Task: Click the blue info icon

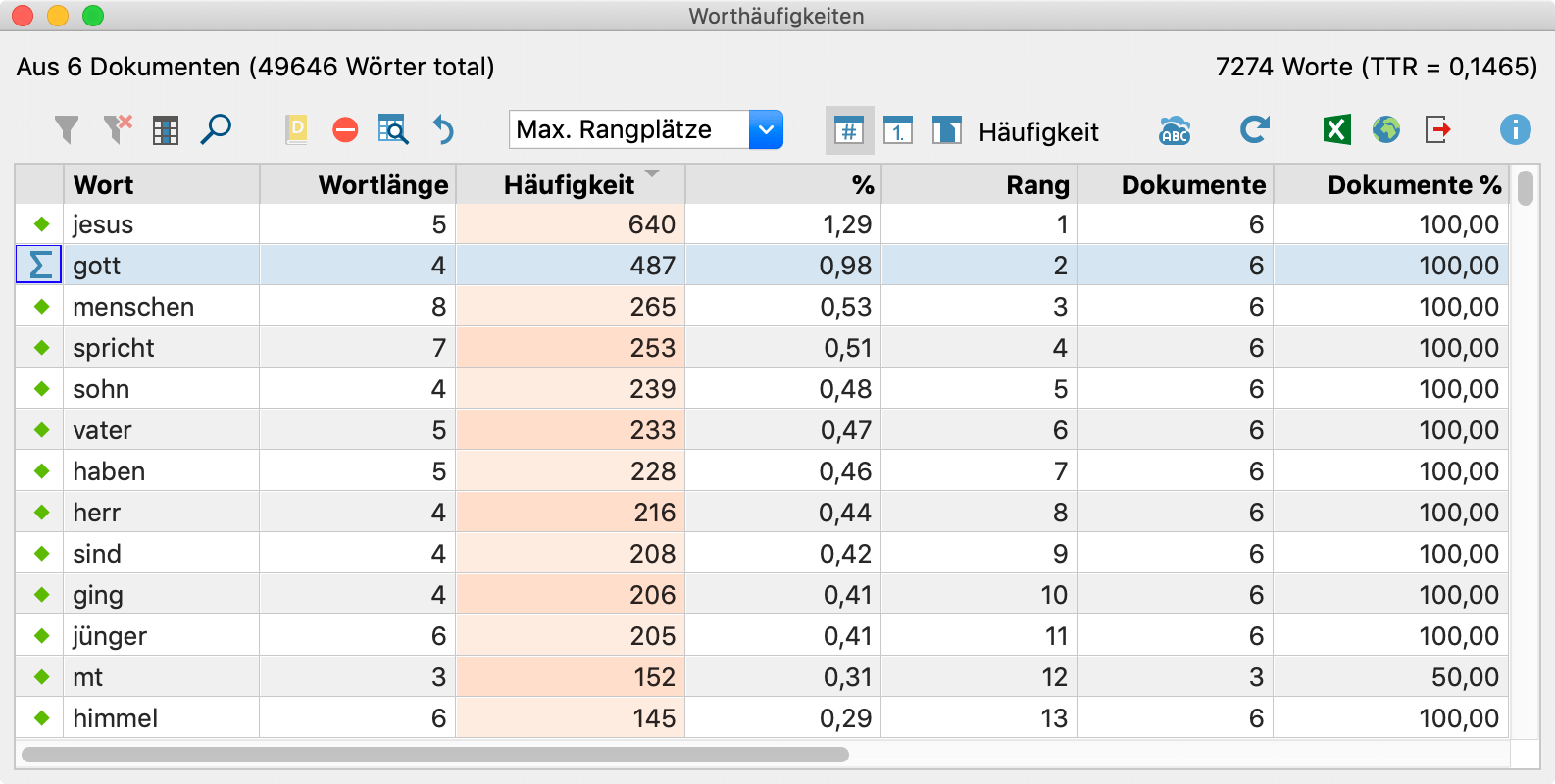Action: pos(1515,129)
